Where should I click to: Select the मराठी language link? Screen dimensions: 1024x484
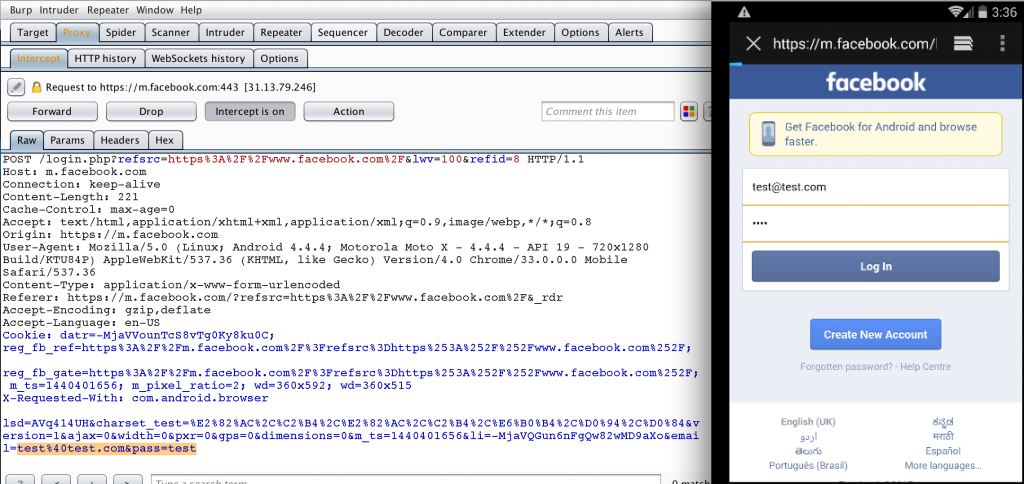click(943, 436)
